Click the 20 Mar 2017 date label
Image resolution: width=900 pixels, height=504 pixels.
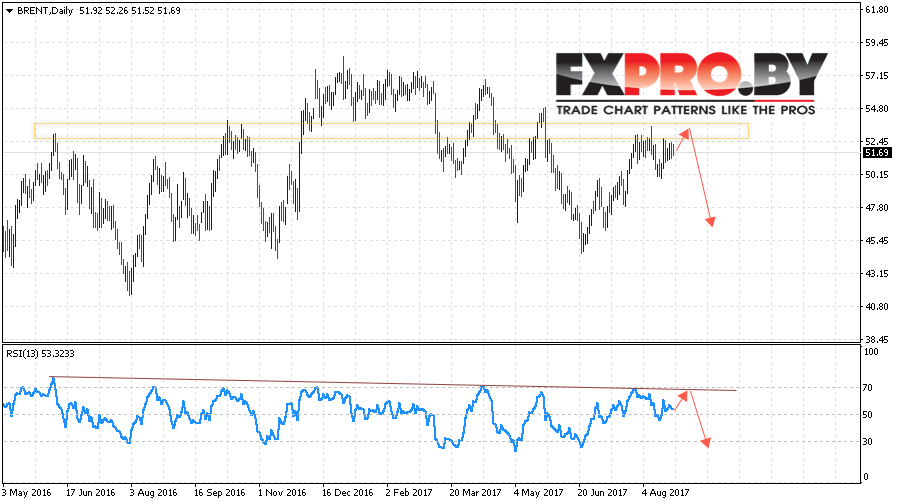475,493
